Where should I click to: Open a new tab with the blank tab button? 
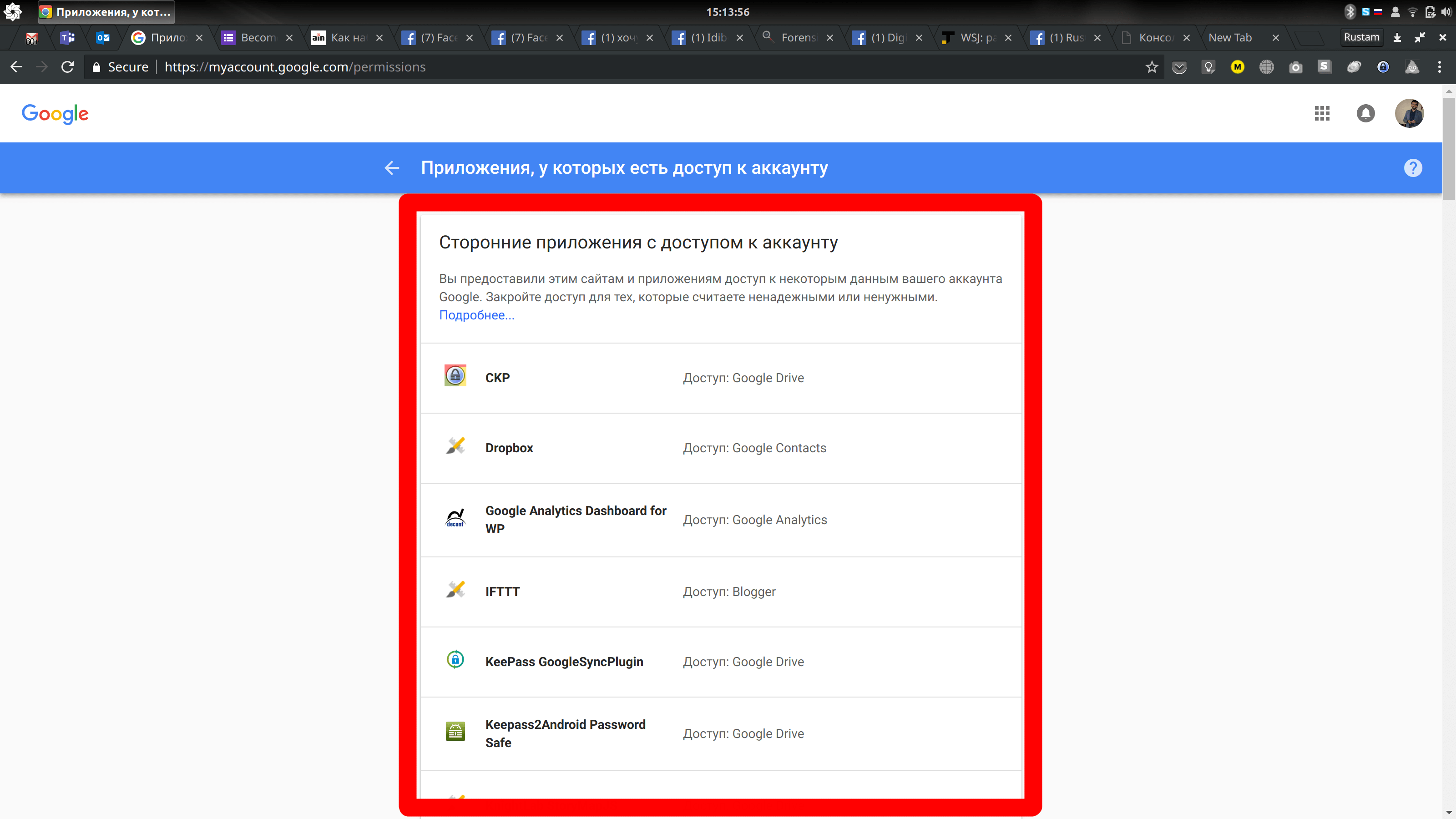point(1309,38)
